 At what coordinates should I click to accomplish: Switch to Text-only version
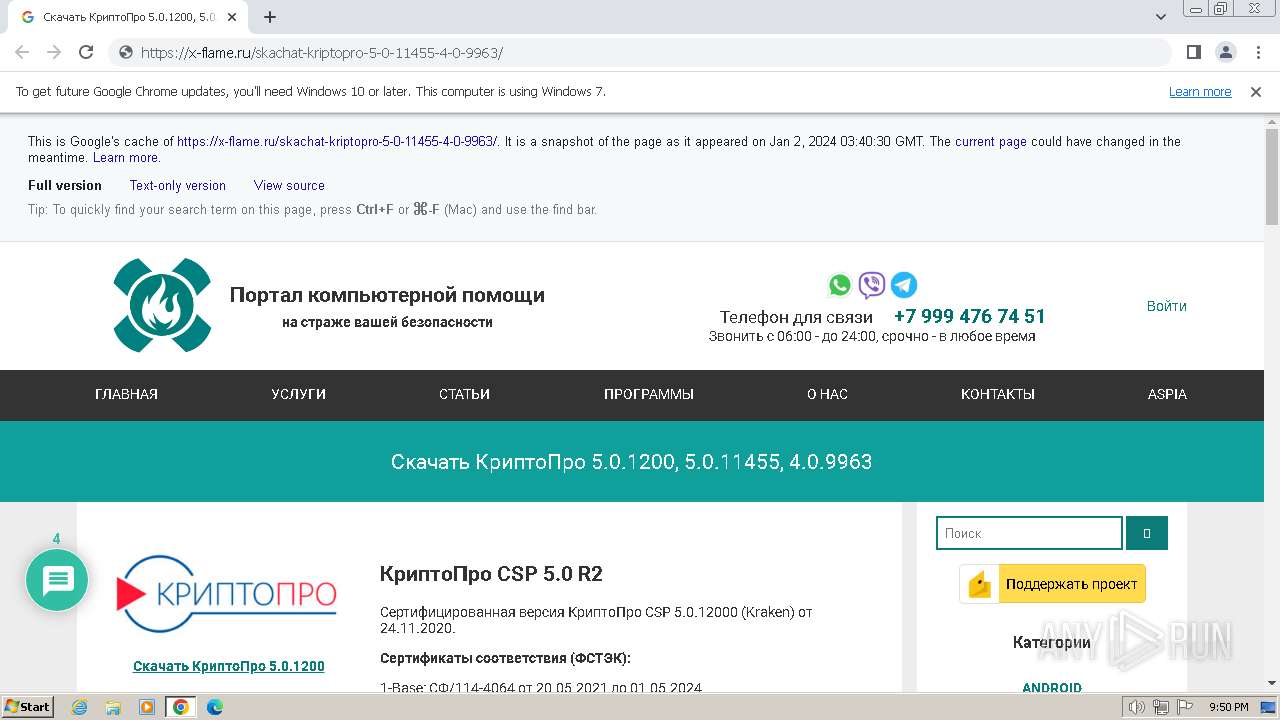point(178,185)
